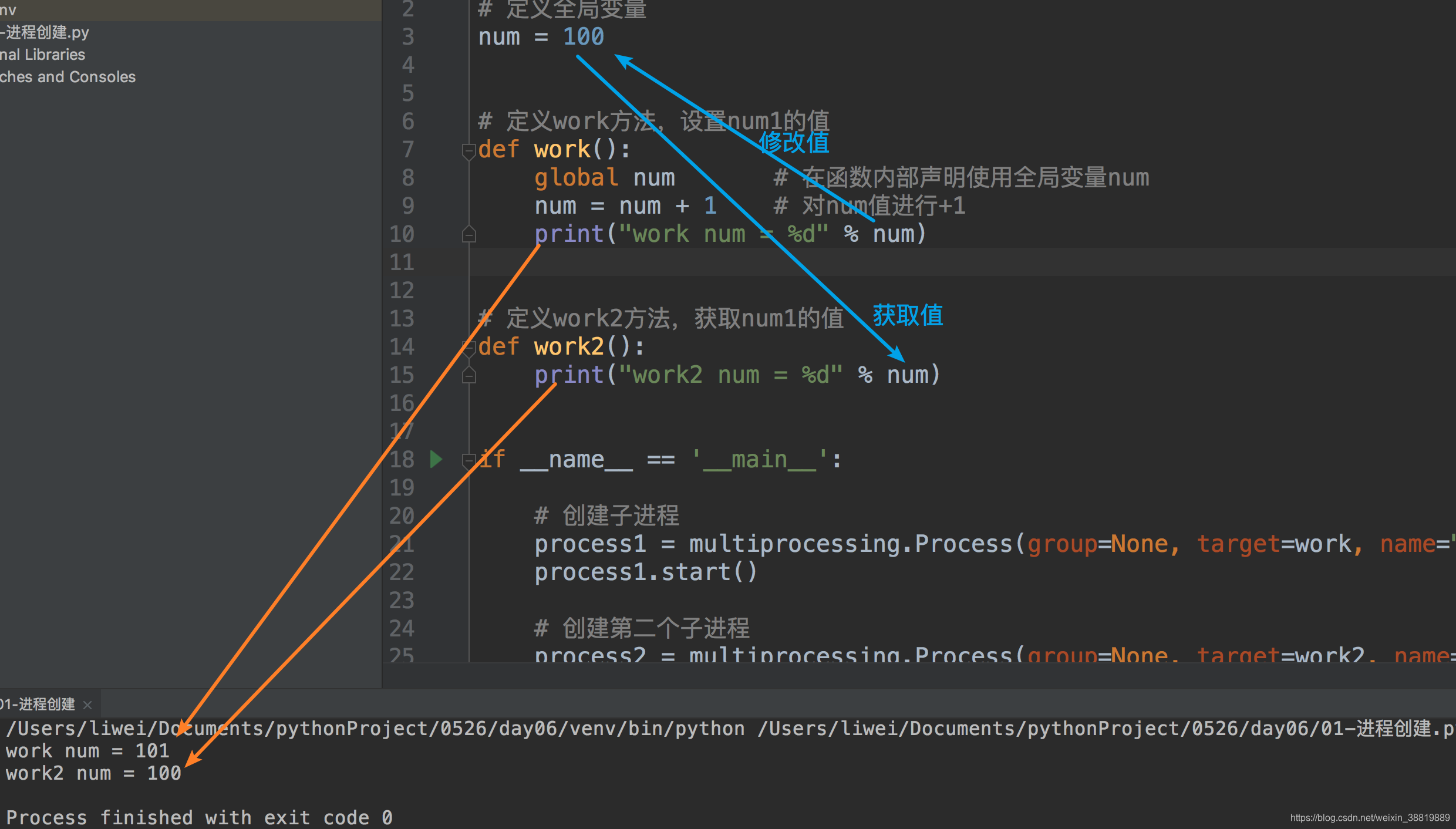Collapse the work() function with its fold arrow
This screenshot has height=829, width=1456.
469,151
